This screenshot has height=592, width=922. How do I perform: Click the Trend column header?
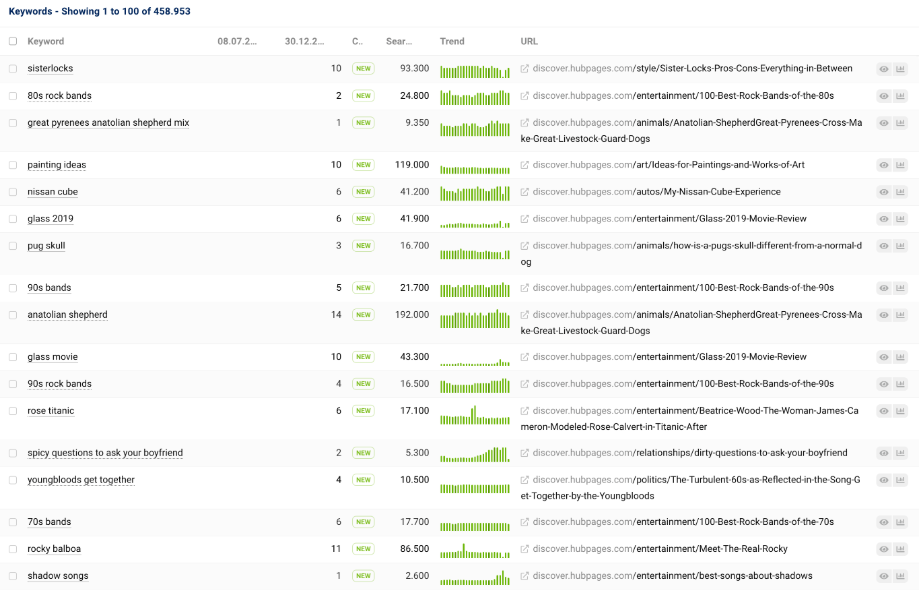click(452, 42)
